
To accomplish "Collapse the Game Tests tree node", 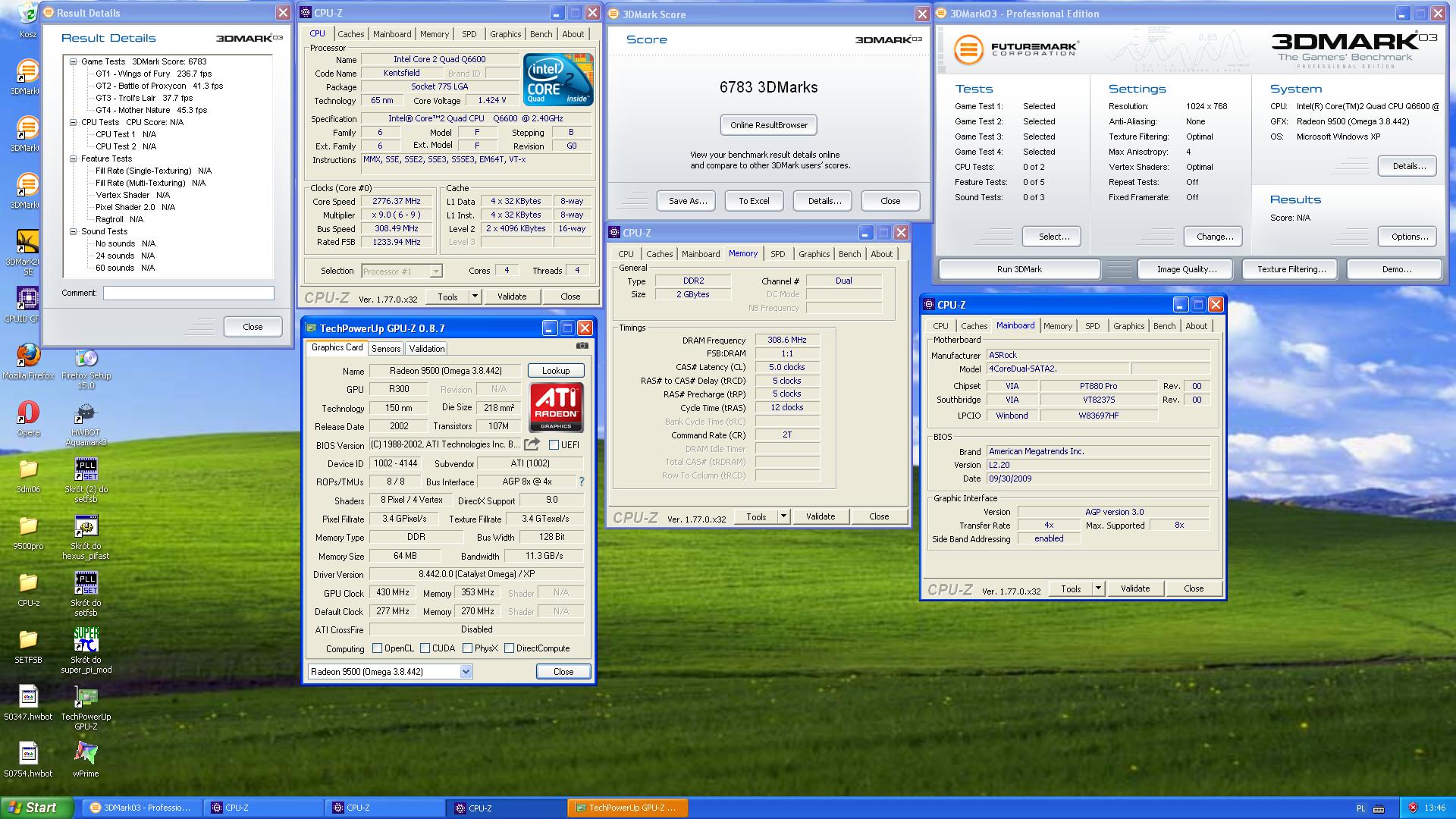I will tap(74, 61).
